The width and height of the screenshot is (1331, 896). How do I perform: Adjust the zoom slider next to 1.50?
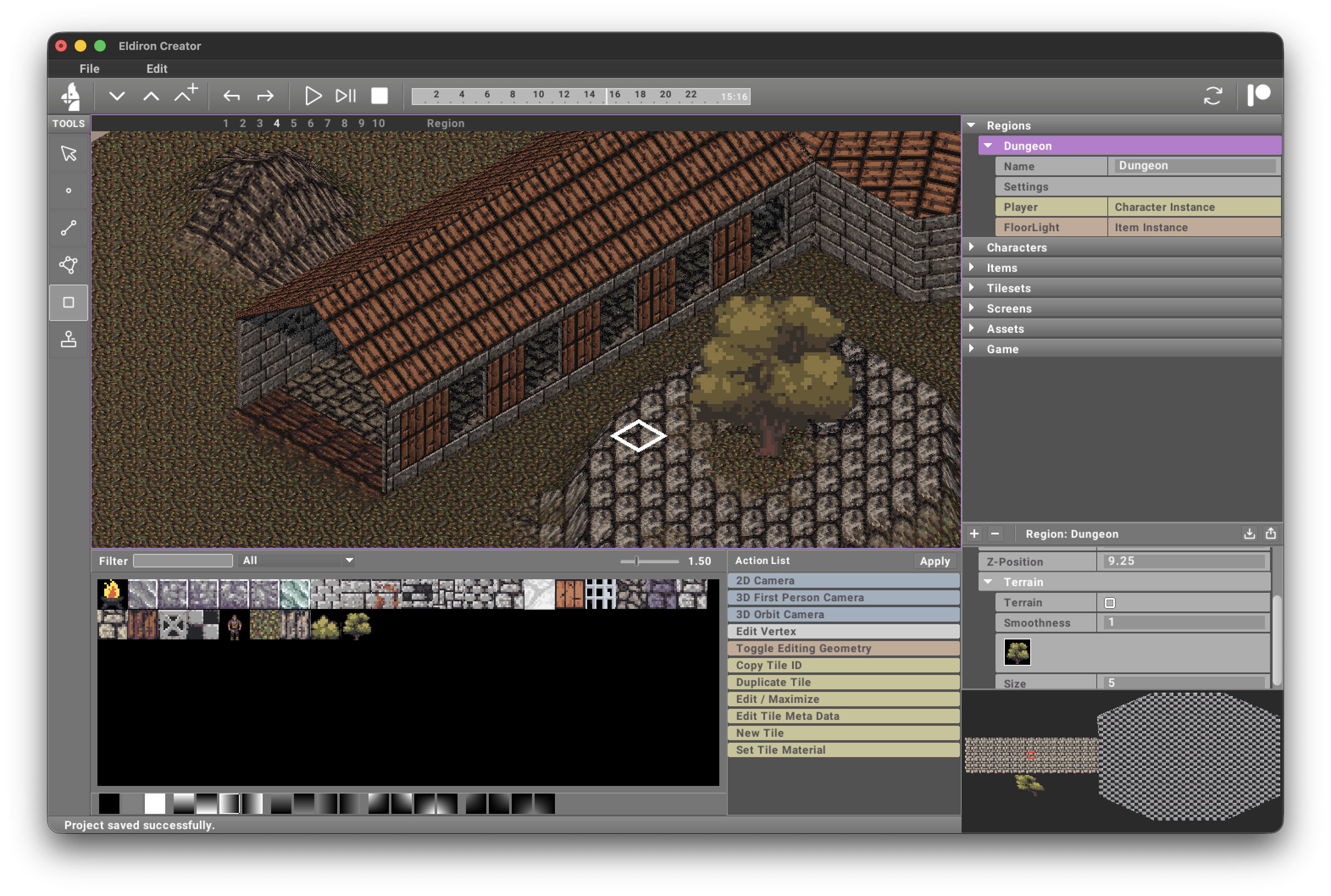tap(636, 561)
